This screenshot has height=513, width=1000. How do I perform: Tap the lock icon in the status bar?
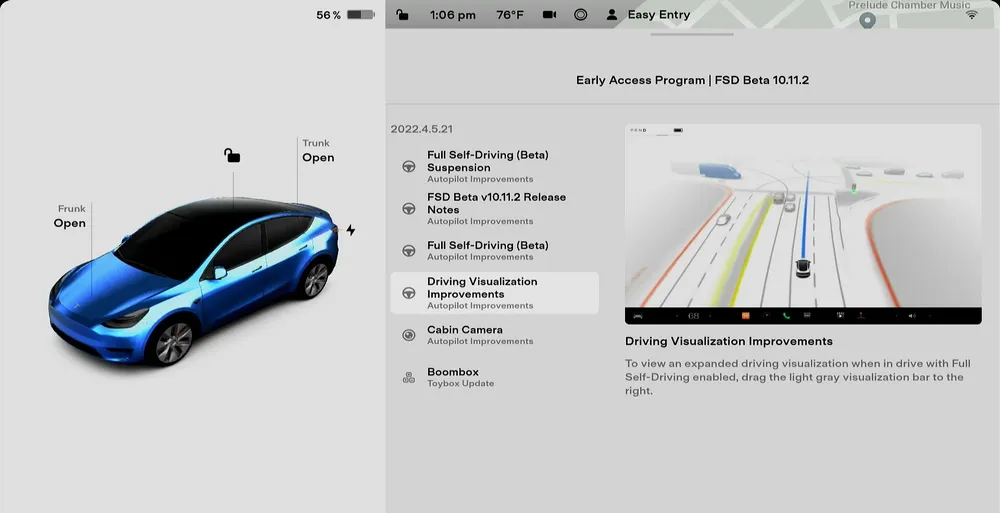click(402, 14)
